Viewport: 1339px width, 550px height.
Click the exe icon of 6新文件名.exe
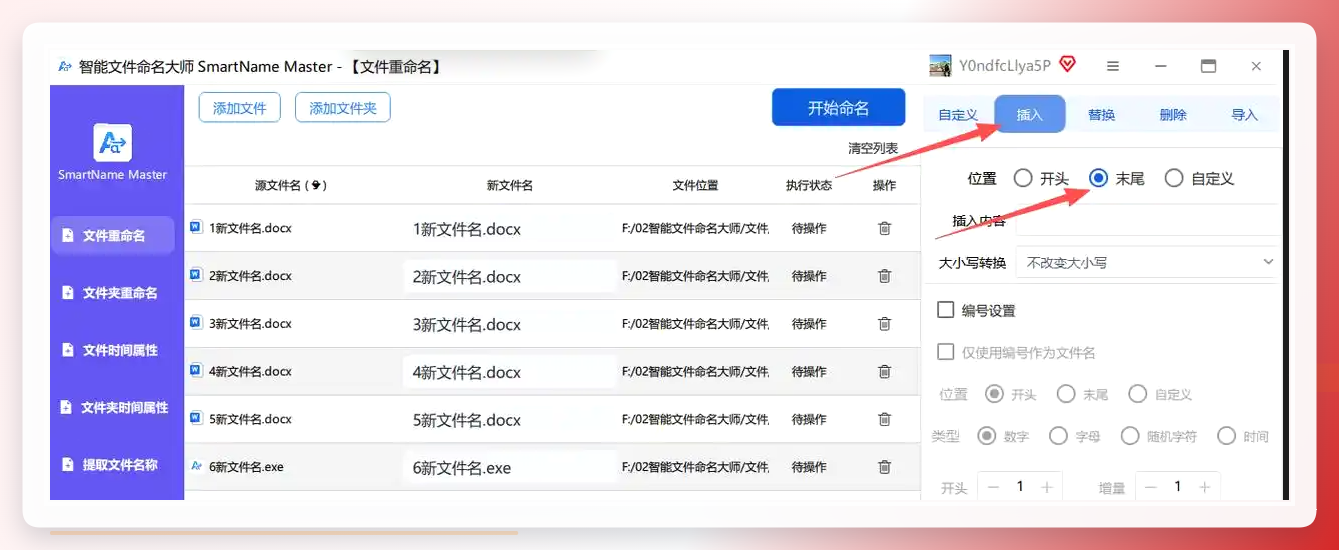(x=196, y=466)
